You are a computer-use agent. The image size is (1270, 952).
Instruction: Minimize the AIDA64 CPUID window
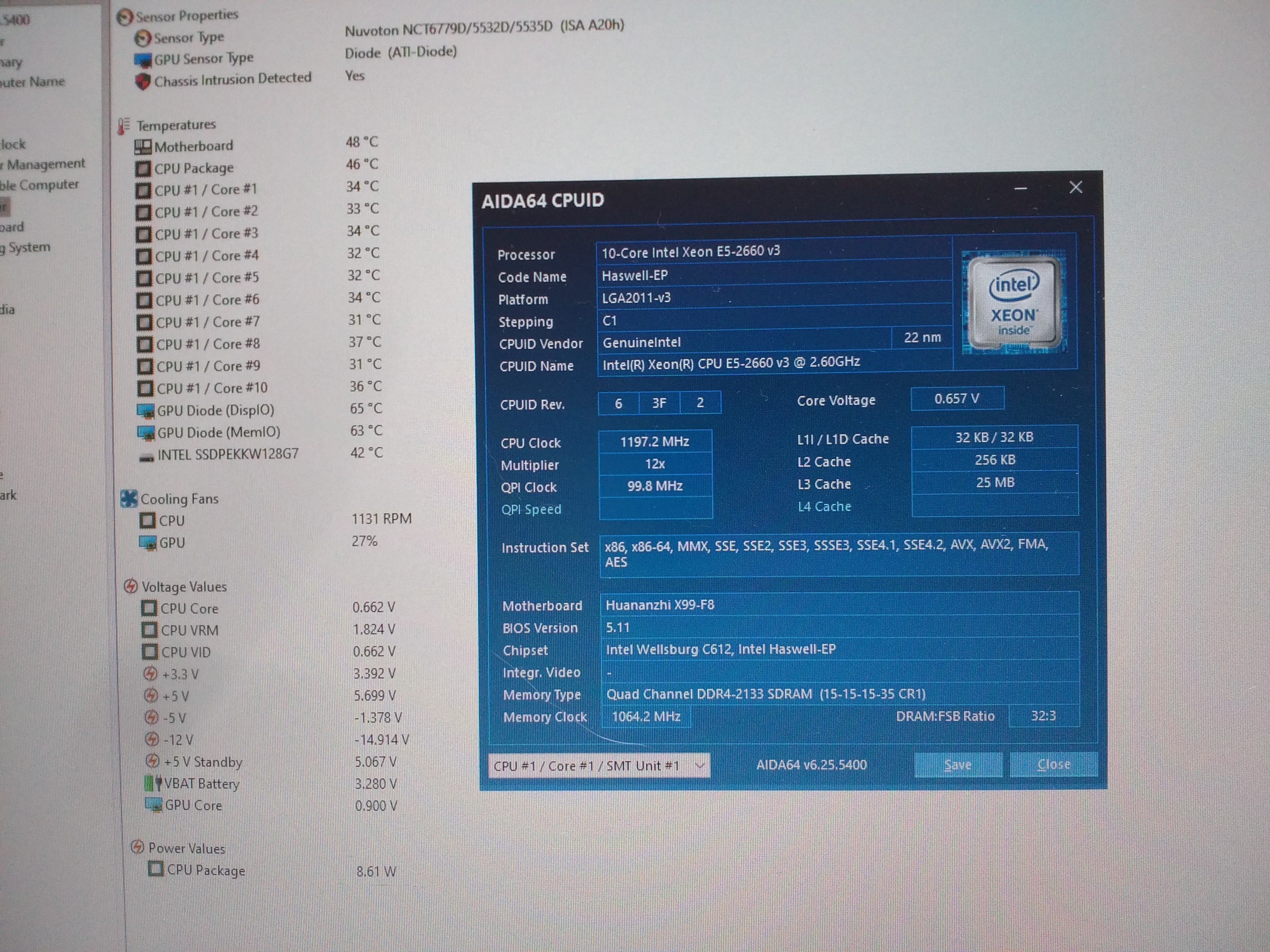pyautogui.click(x=1020, y=188)
